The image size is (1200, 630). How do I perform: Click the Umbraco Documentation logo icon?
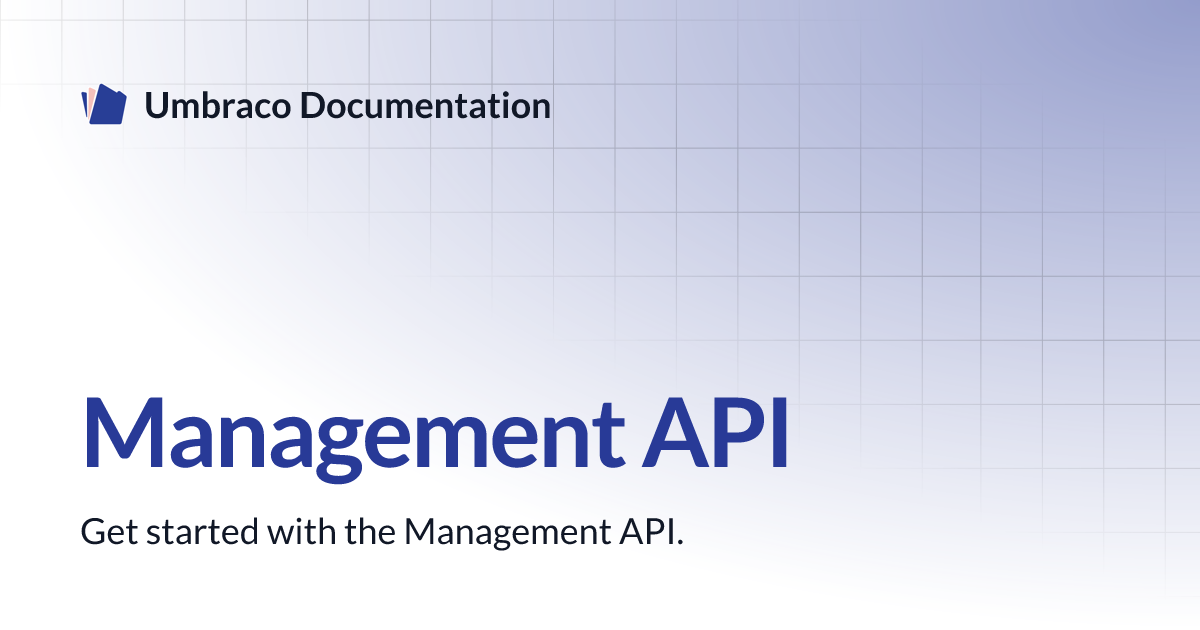pos(103,106)
